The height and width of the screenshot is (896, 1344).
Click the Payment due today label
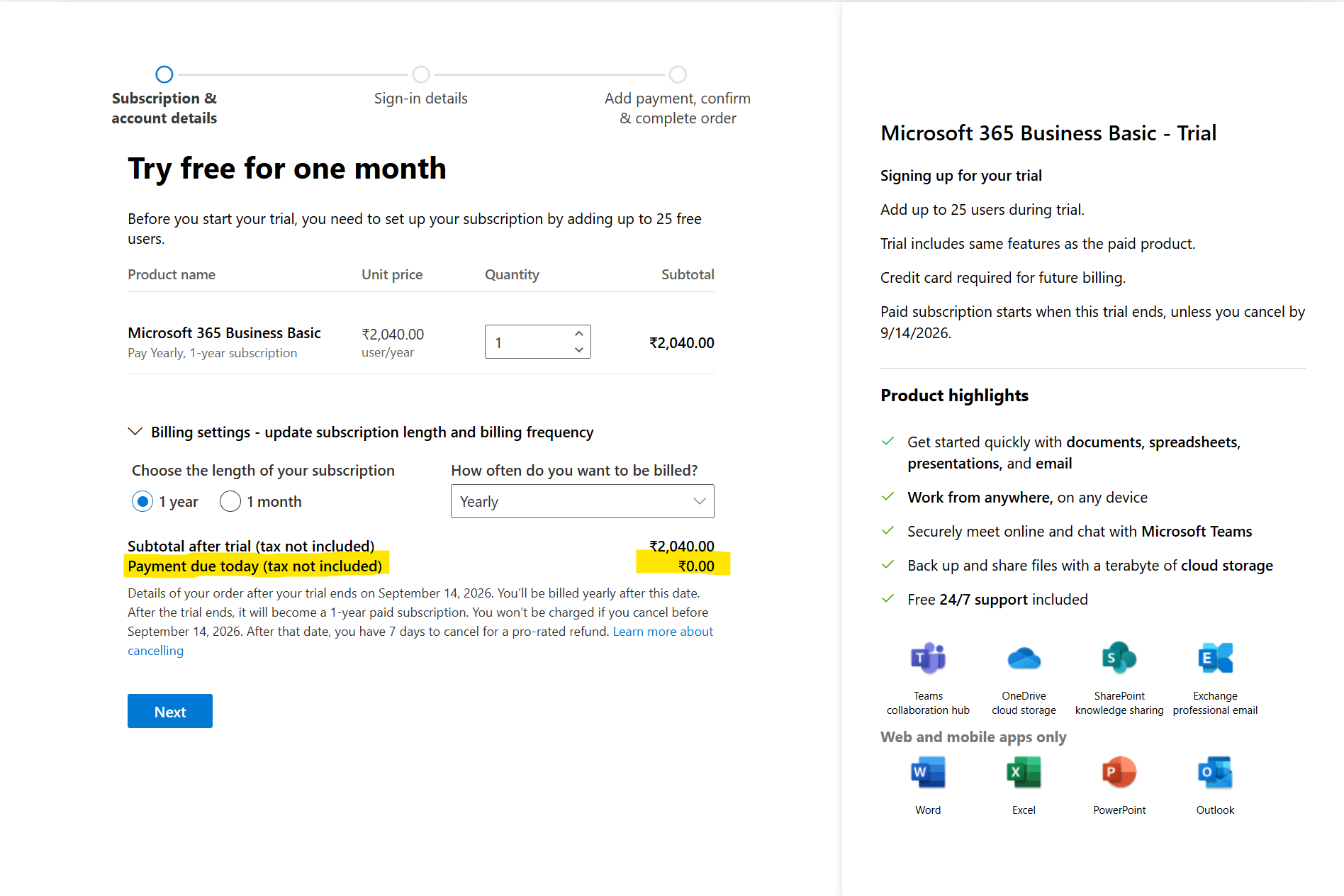254,566
